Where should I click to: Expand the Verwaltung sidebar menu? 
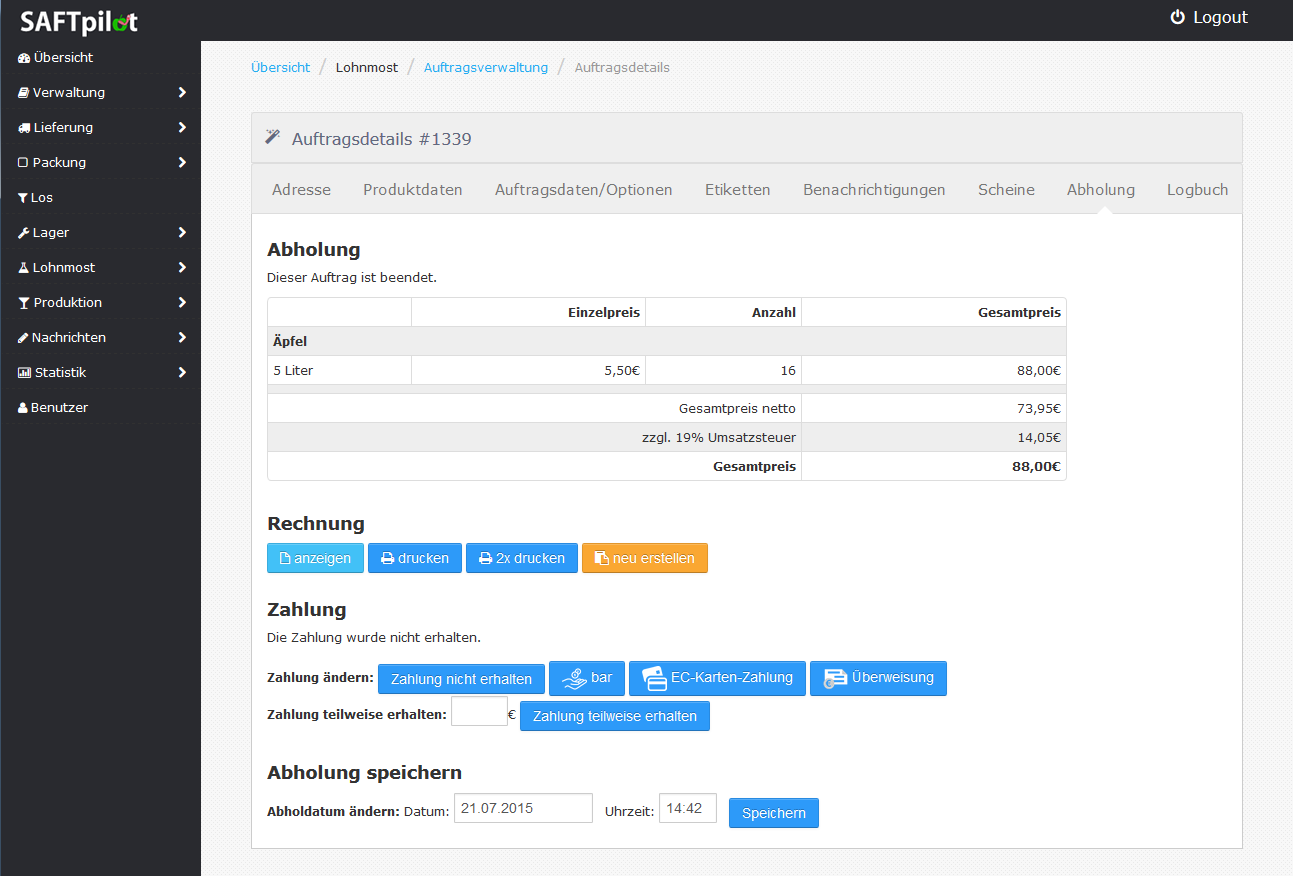coord(182,93)
